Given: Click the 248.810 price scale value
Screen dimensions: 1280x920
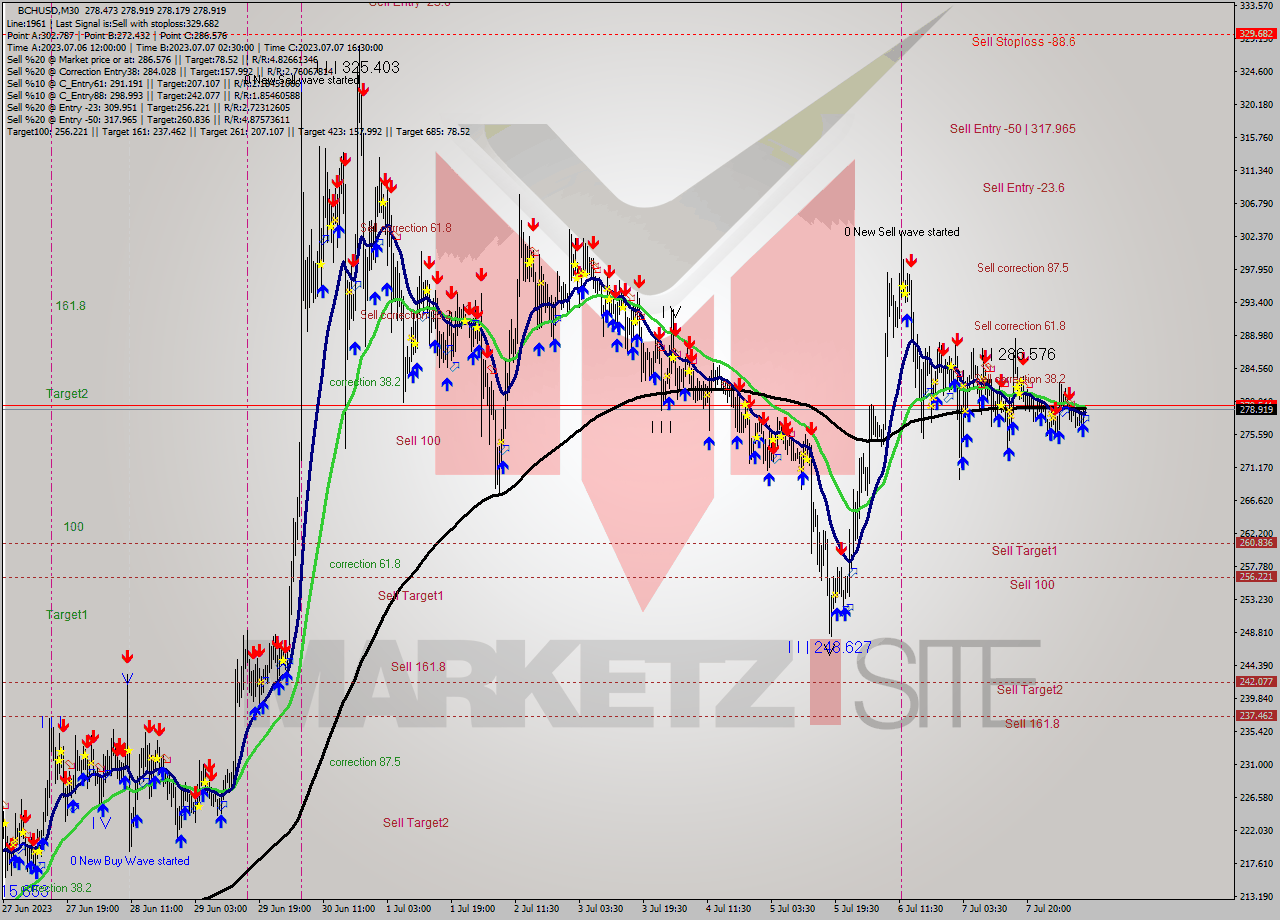Looking at the screenshot, I should 1256,633.
